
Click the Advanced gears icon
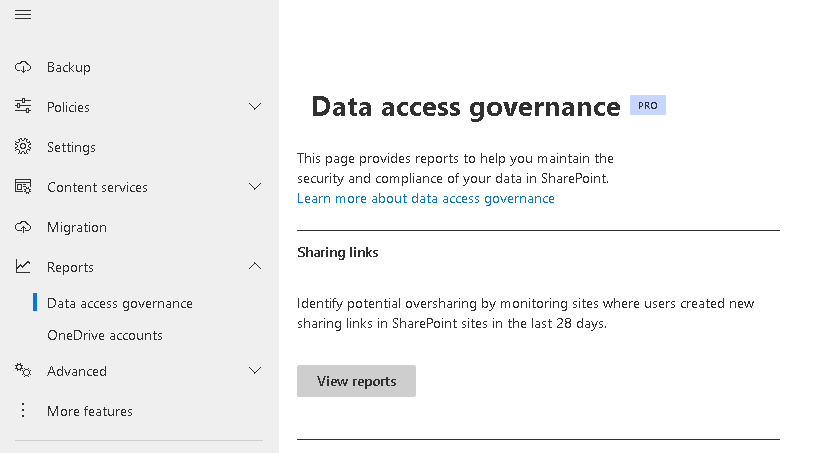click(x=23, y=370)
